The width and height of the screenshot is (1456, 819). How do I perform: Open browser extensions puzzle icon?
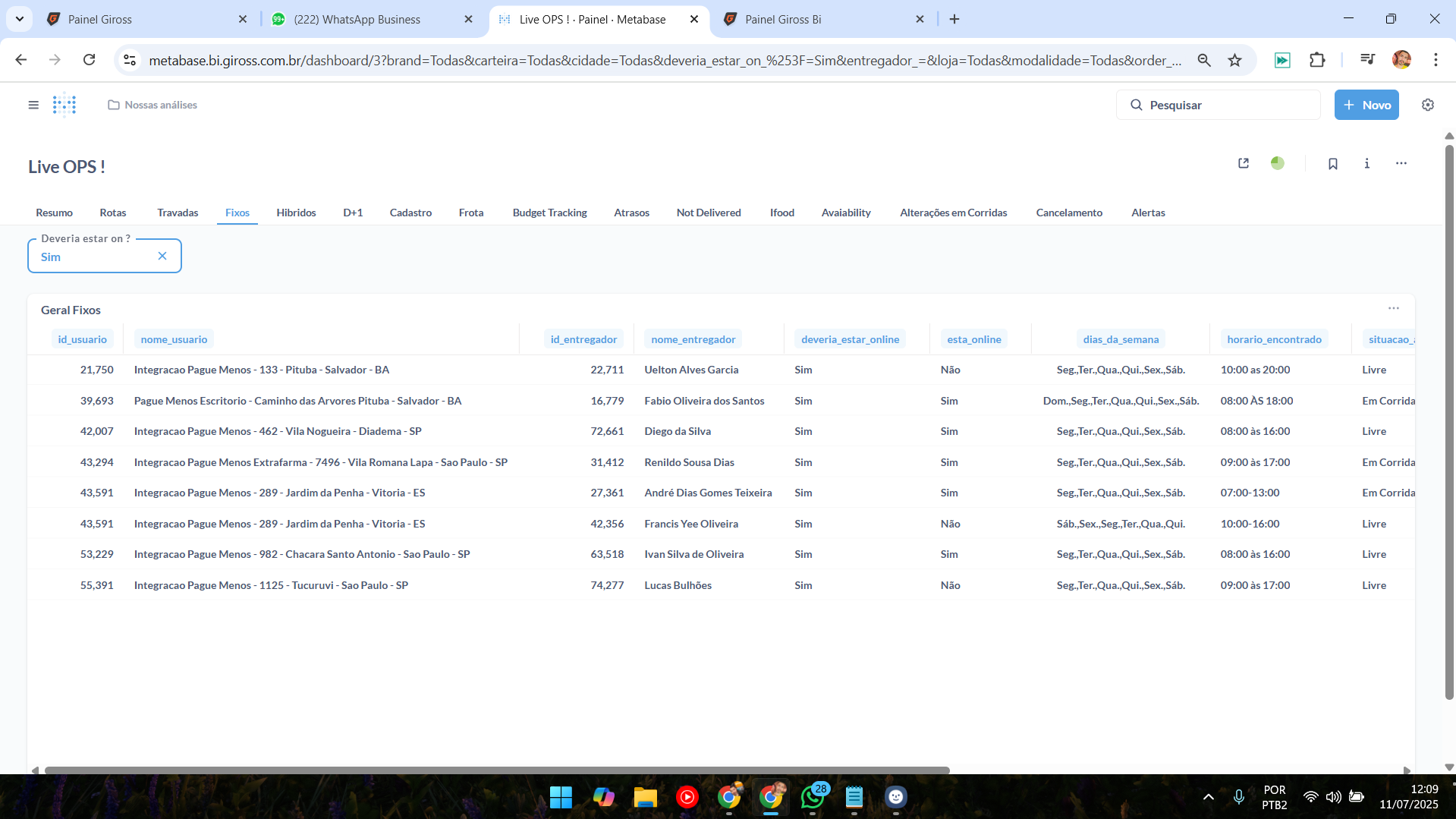coord(1317,60)
